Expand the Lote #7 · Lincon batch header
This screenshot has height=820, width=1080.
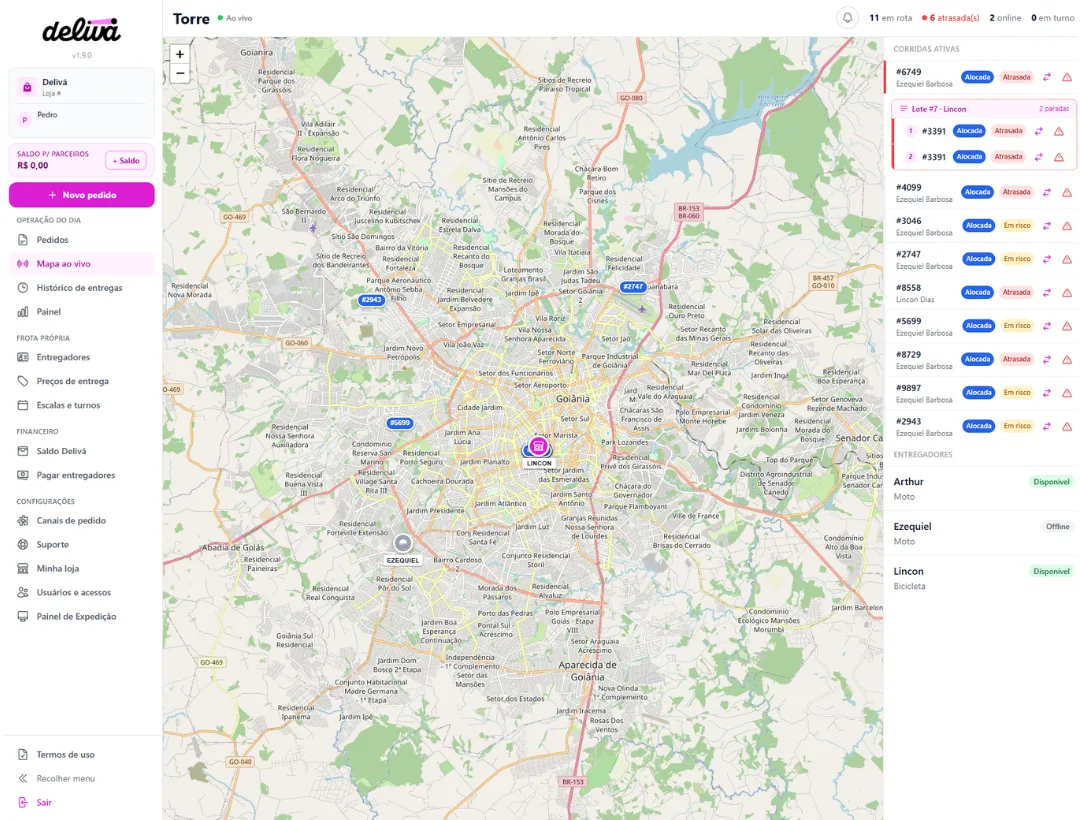(x=984, y=109)
